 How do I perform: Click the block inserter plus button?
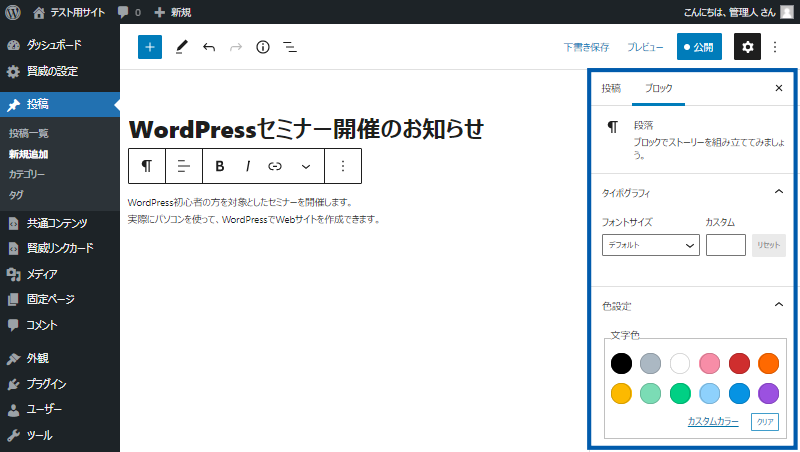[x=150, y=47]
